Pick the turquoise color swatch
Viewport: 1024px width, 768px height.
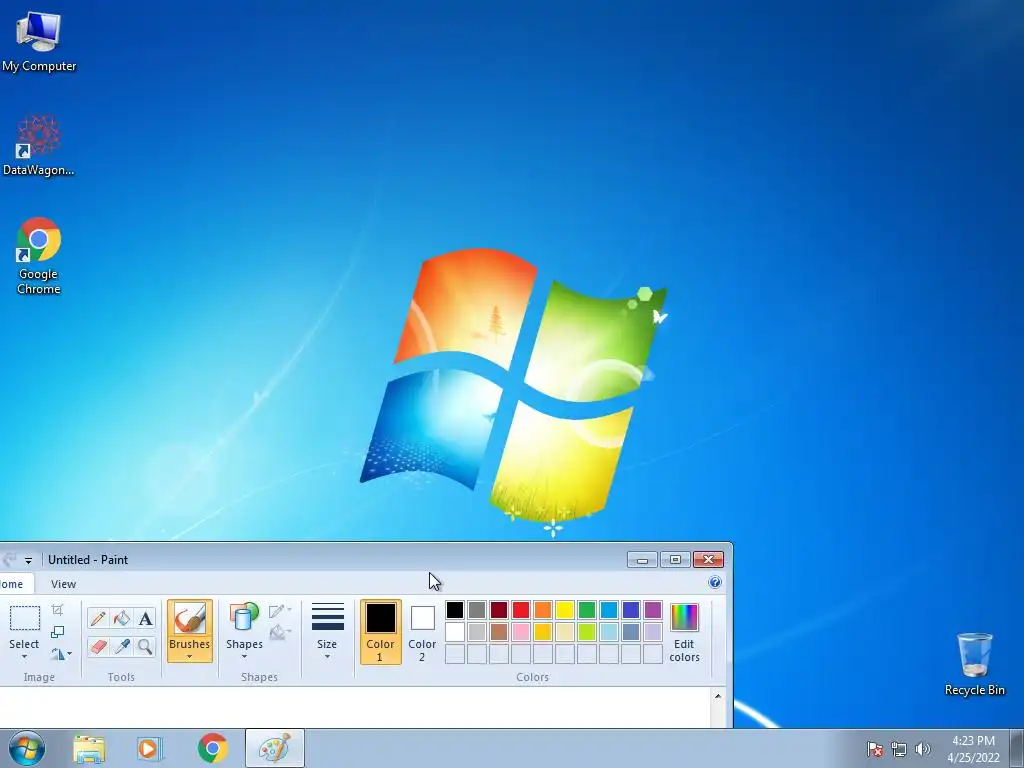pyautogui.click(x=609, y=610)
